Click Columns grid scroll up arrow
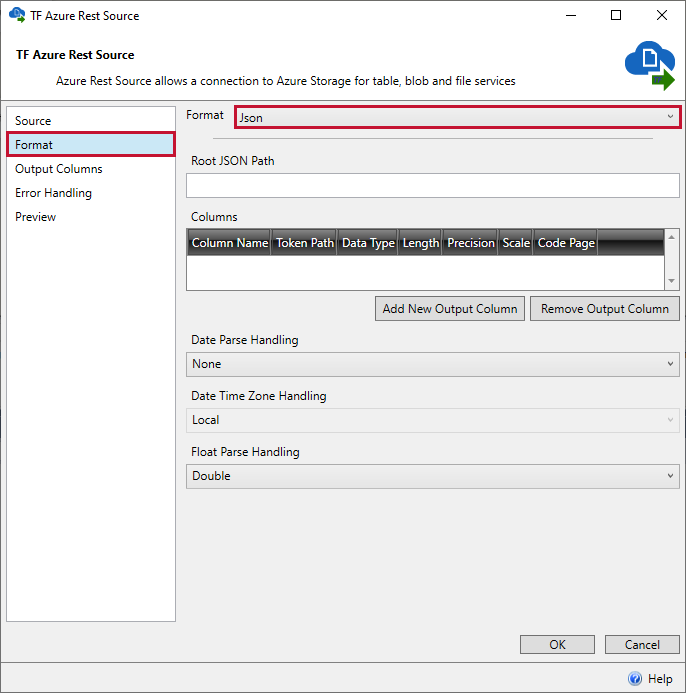Image resolution: width=686 pixels, height=693 pixels. click(x=671, y=237)
